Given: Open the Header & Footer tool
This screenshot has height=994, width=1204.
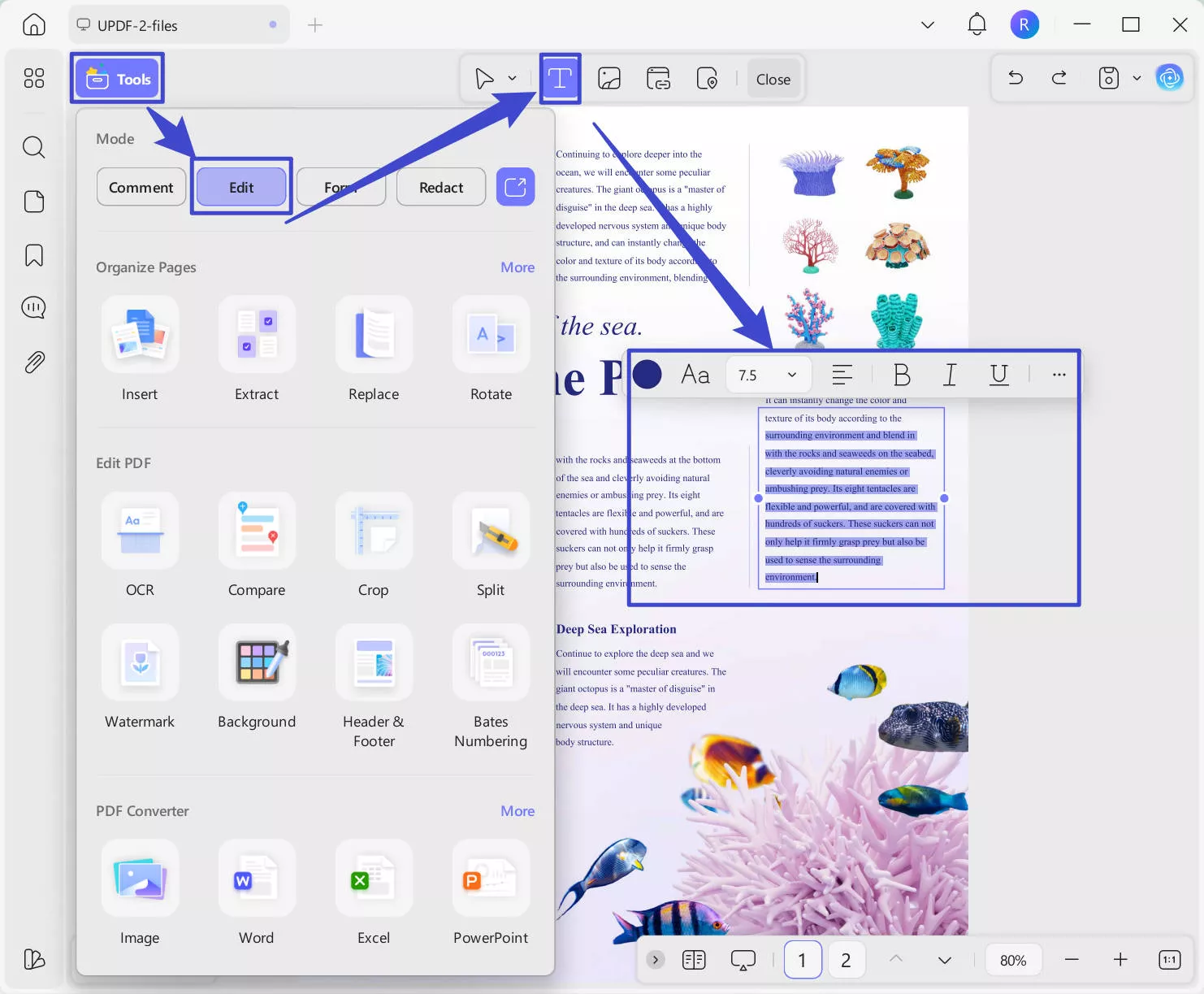Looking at the screenshot, I should [374, 687].
